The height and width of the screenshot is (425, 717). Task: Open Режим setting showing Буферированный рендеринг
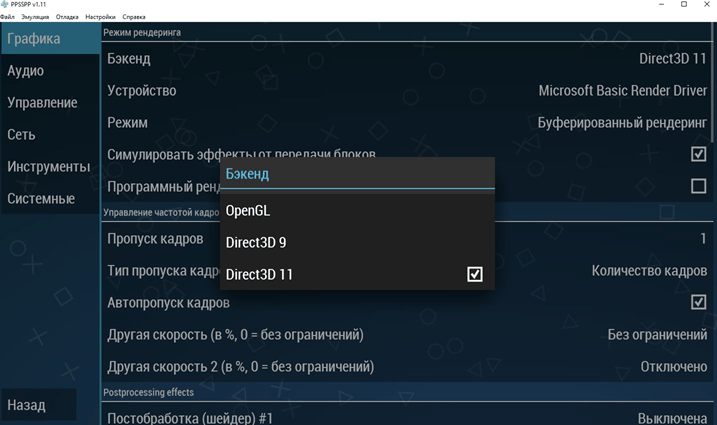406,123
